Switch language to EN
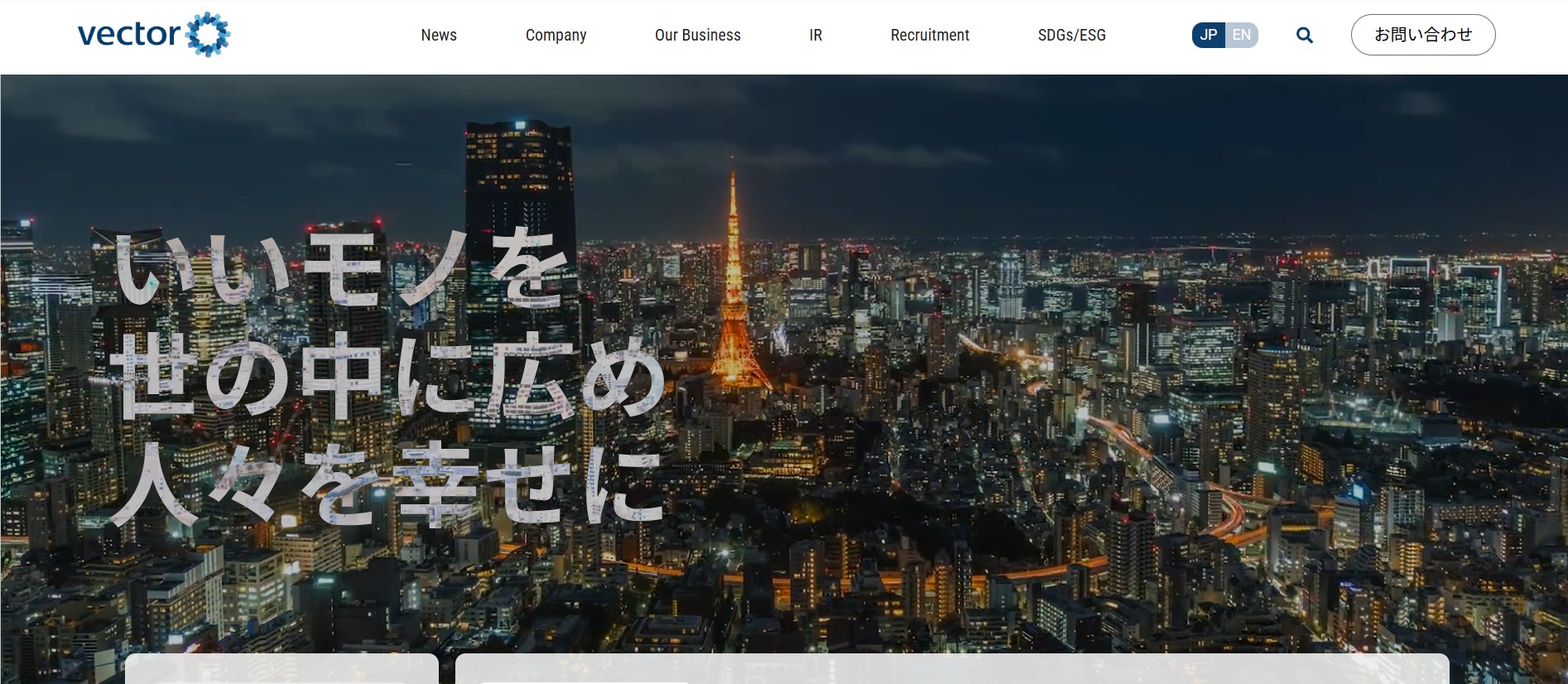The height and width of the screenshot is (684, 1568). pos(1242,35)
